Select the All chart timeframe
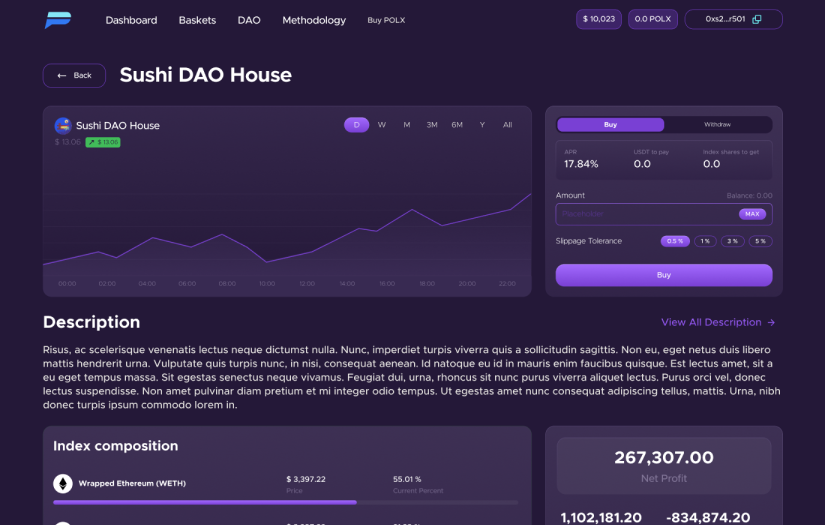 (507, 125)
